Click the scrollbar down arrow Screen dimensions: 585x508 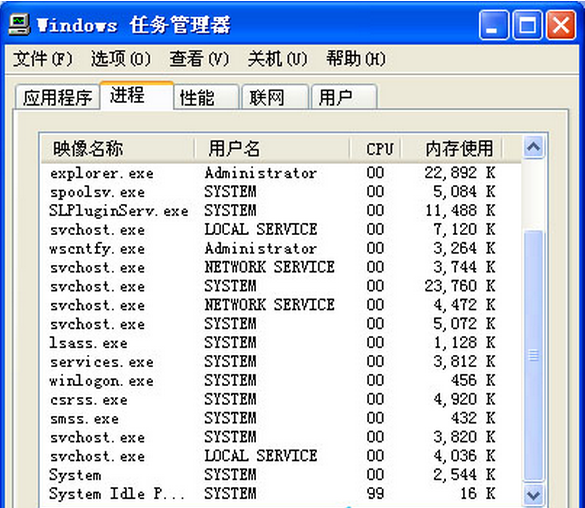533,495
